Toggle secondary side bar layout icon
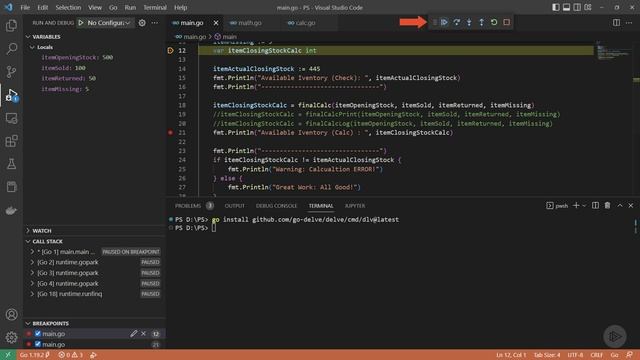 click(577, 7)
